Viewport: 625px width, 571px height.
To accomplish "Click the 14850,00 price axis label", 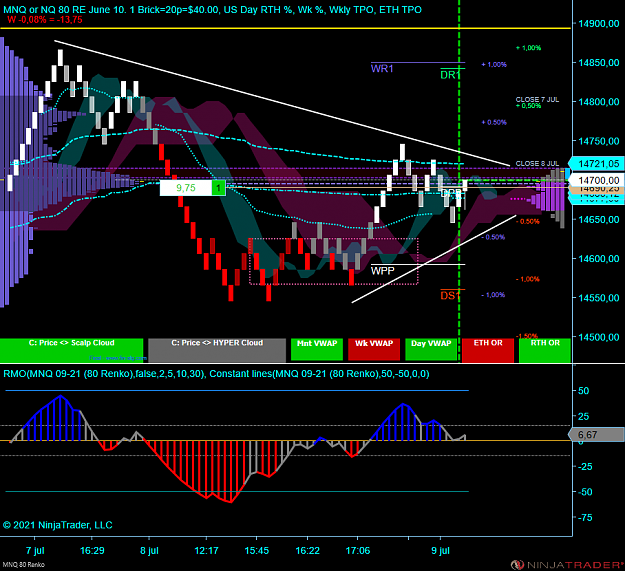I will tap(599, 63).
